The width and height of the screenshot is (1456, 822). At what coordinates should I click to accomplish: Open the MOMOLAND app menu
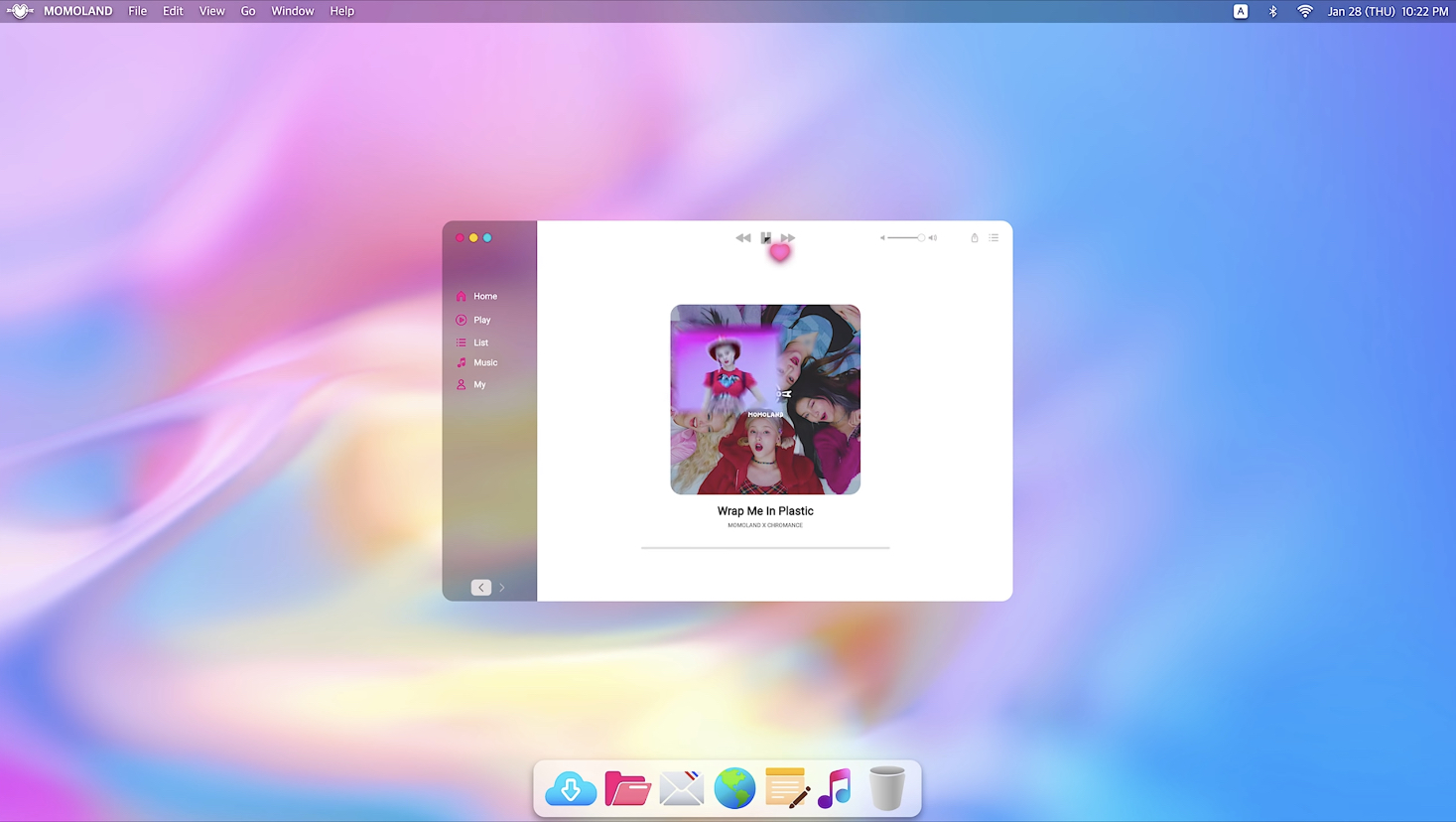tap(78, 11)
